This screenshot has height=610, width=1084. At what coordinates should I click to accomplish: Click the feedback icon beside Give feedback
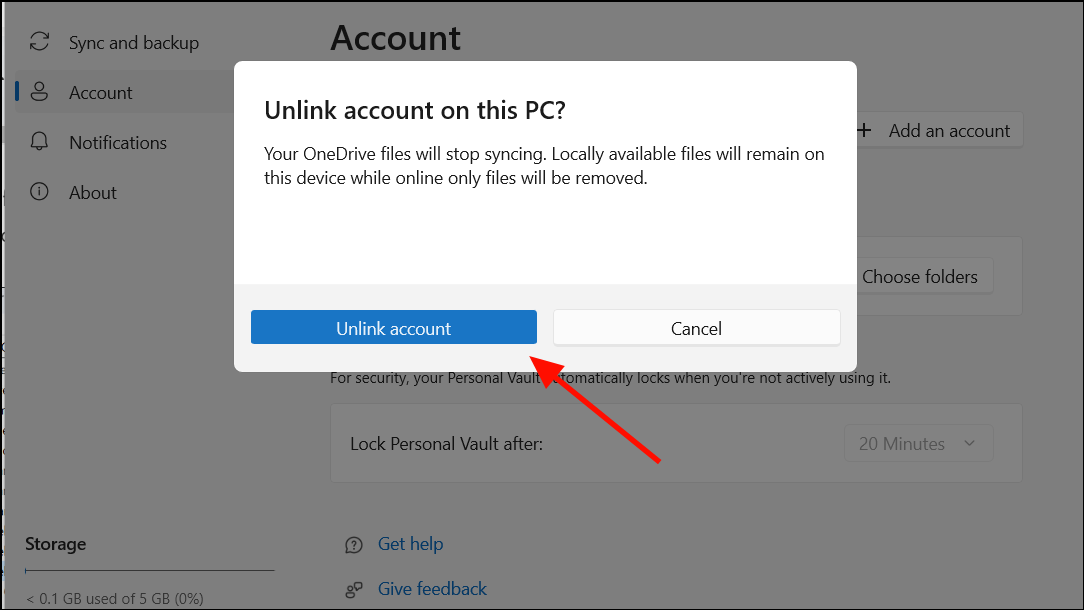coord(353,589)
